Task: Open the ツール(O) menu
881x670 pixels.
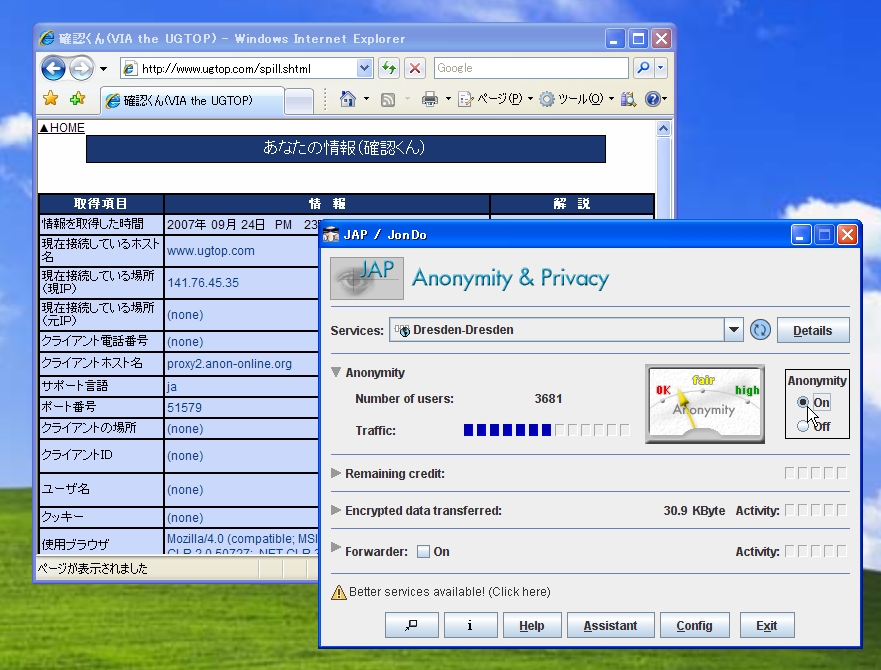Action: pos(576,99)
